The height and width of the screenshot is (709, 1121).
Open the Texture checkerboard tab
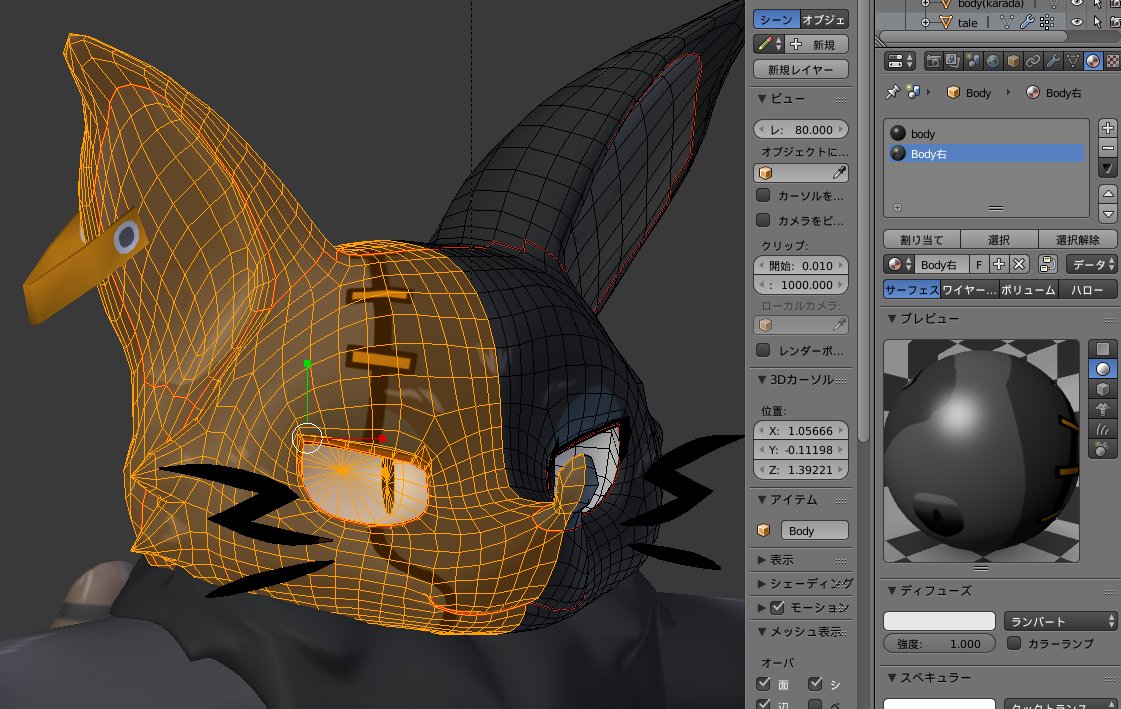(1112, 61)
